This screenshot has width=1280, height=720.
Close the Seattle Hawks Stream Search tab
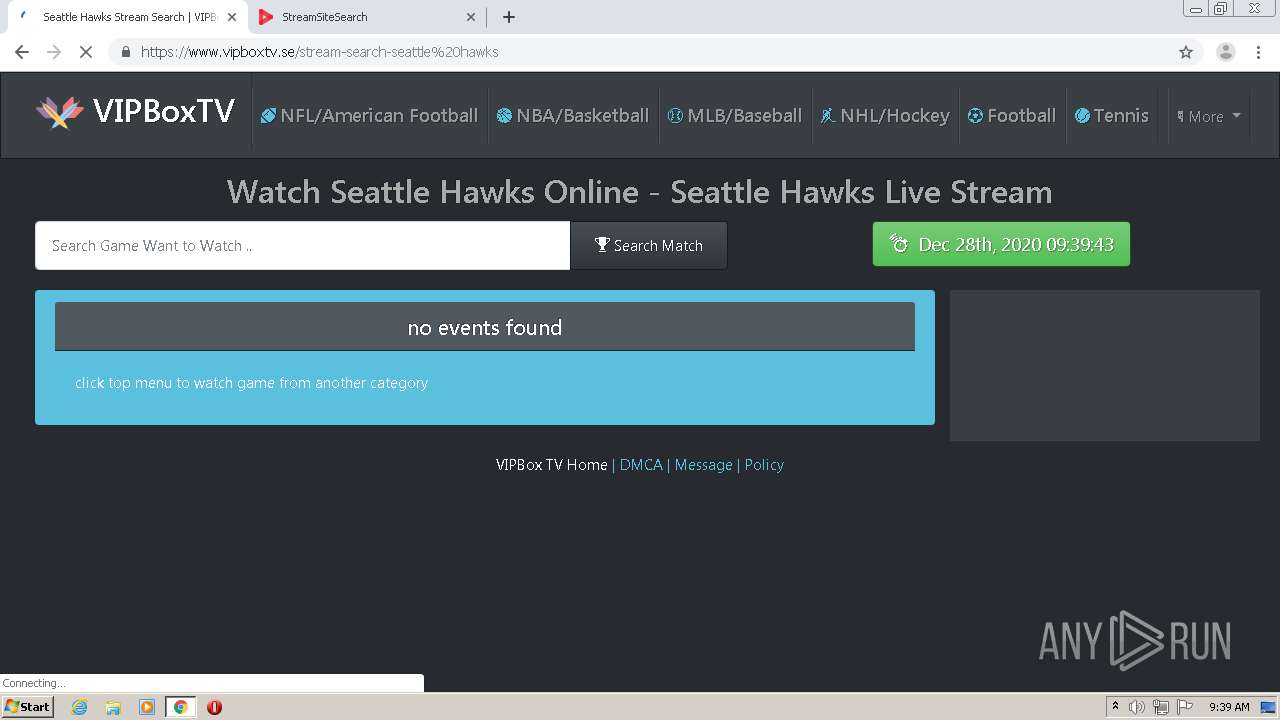(231, 17)
